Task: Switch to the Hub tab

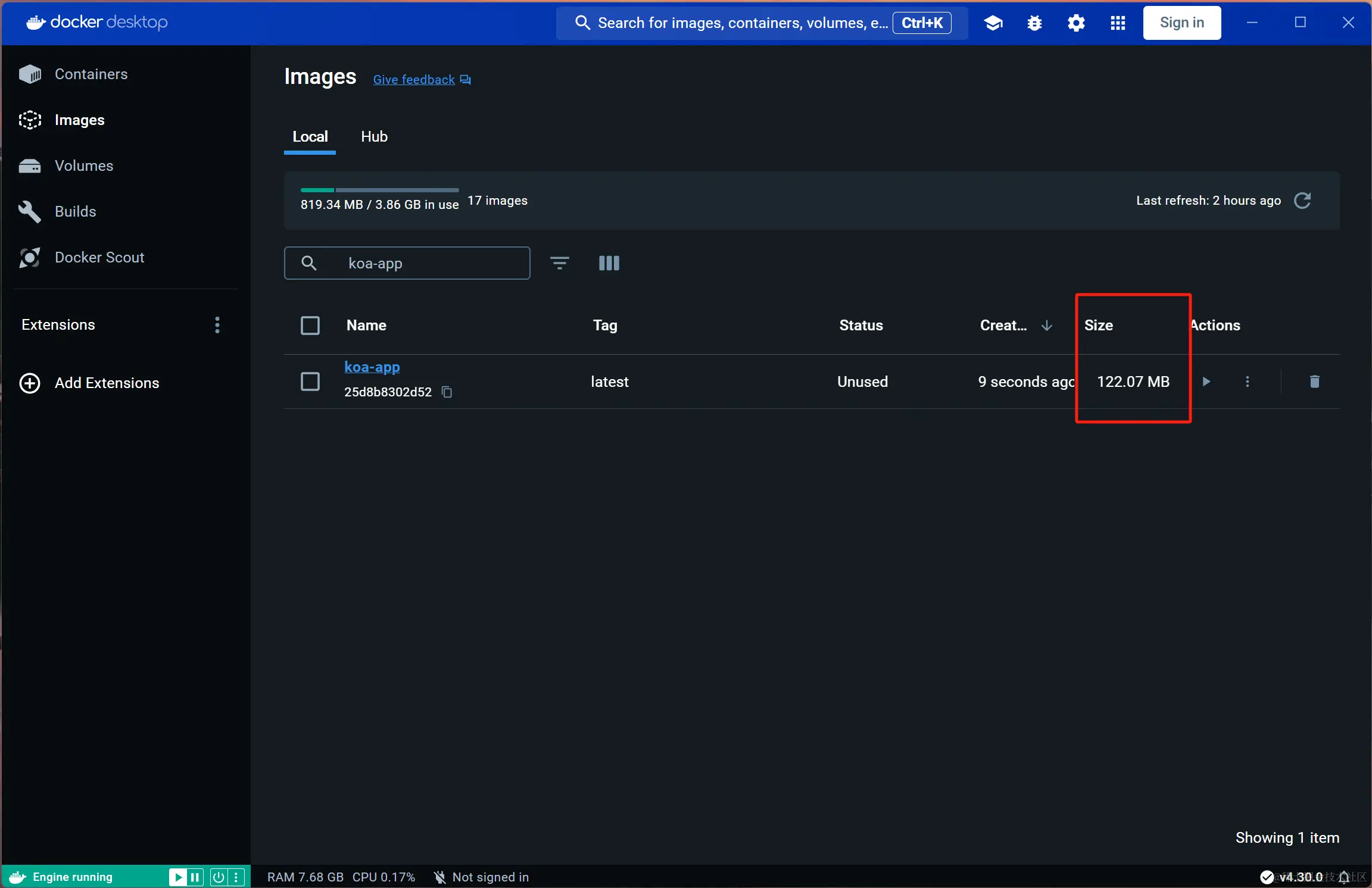Action: coord(374,137)
